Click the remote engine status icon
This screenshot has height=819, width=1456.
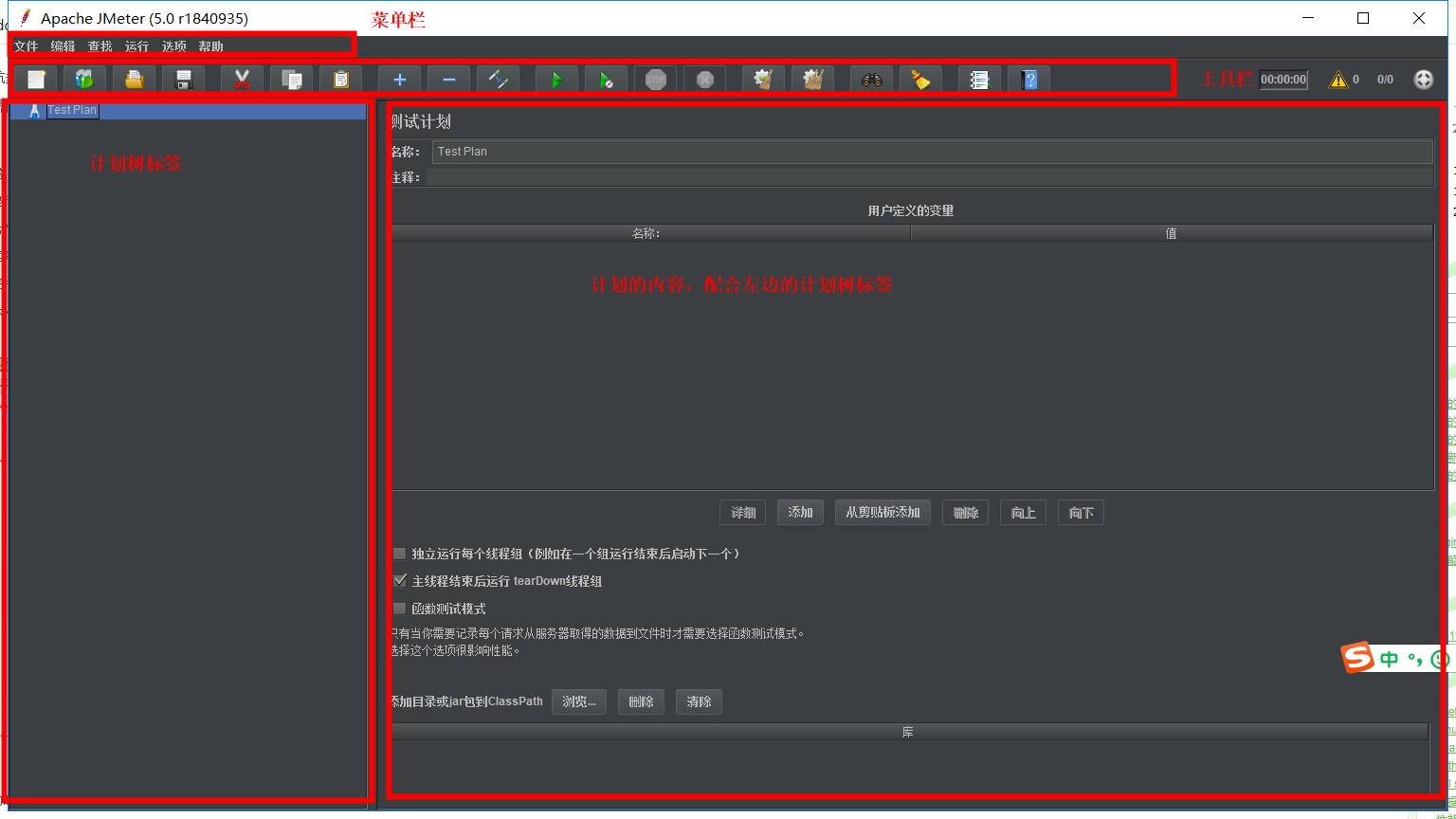point(1424,80)
